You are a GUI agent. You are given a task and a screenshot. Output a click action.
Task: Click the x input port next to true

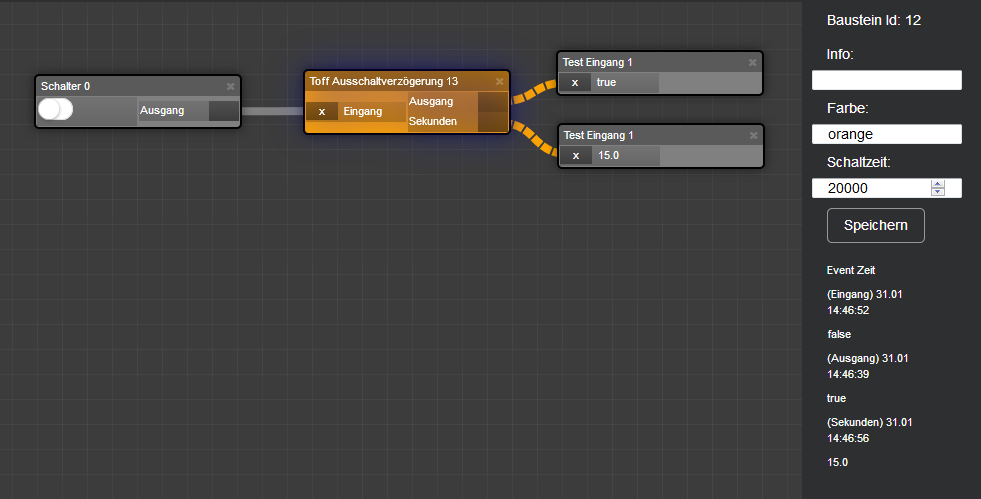point(575,82)
